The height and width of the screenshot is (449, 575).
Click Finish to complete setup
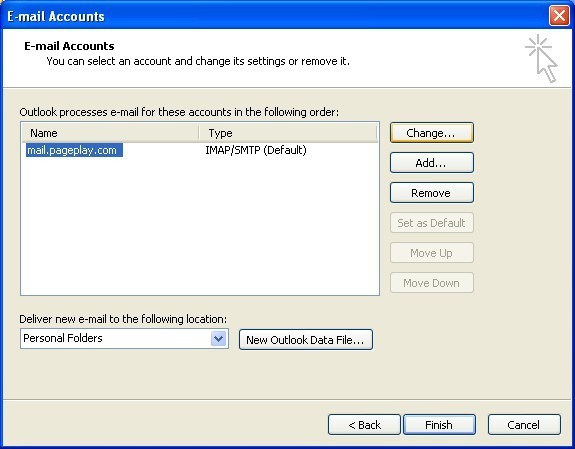pyautogui.click(x=439, y=425)
